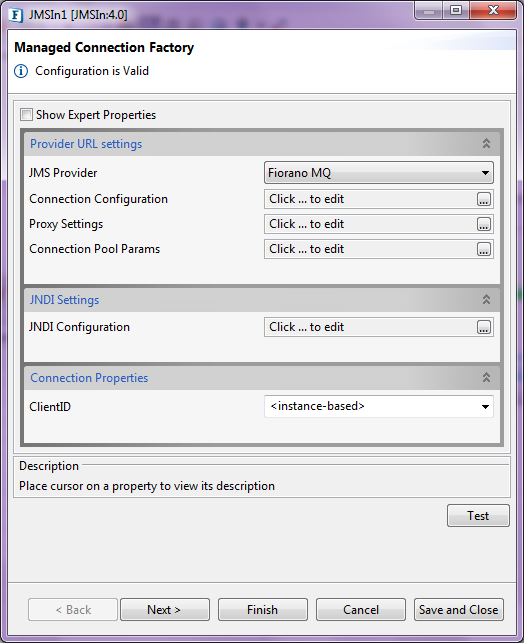Click the info icon beside Configuration is Valid

coord(21,71)
